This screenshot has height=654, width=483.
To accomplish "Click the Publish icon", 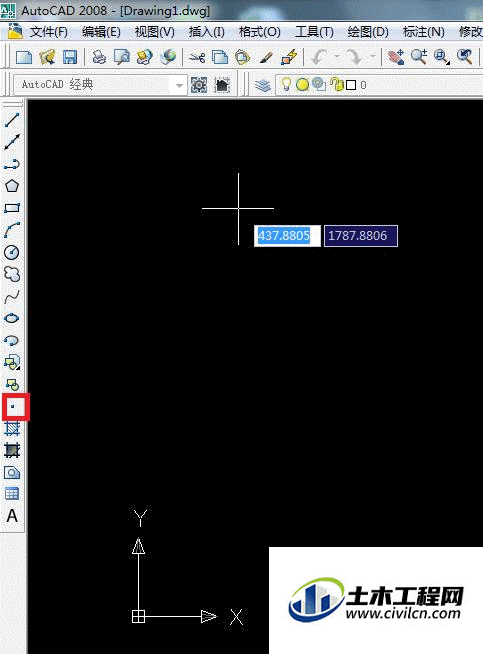I will pyautogui.click(x=145, y=57).
